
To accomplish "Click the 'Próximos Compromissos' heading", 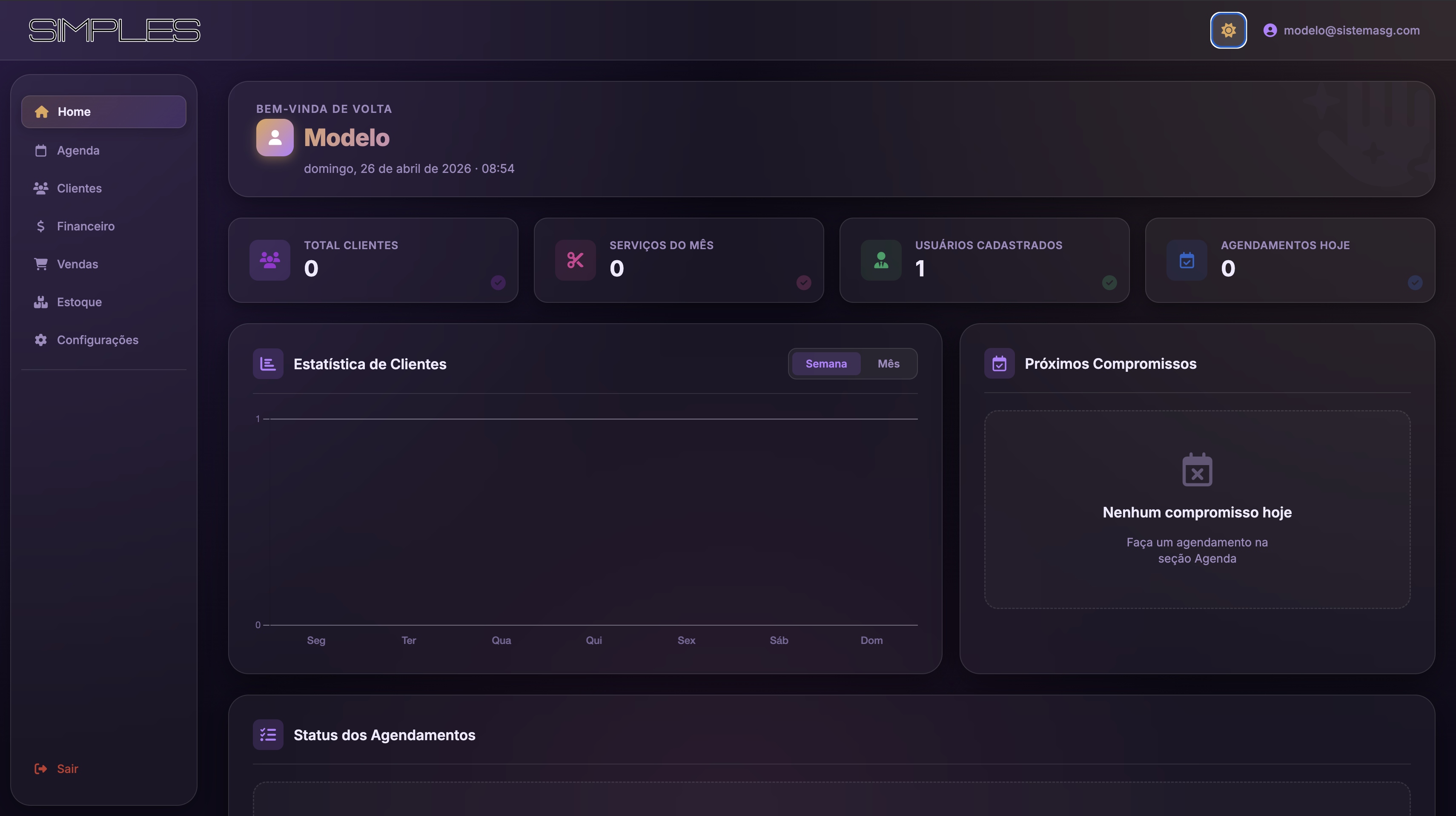I will coord(1111,364).
